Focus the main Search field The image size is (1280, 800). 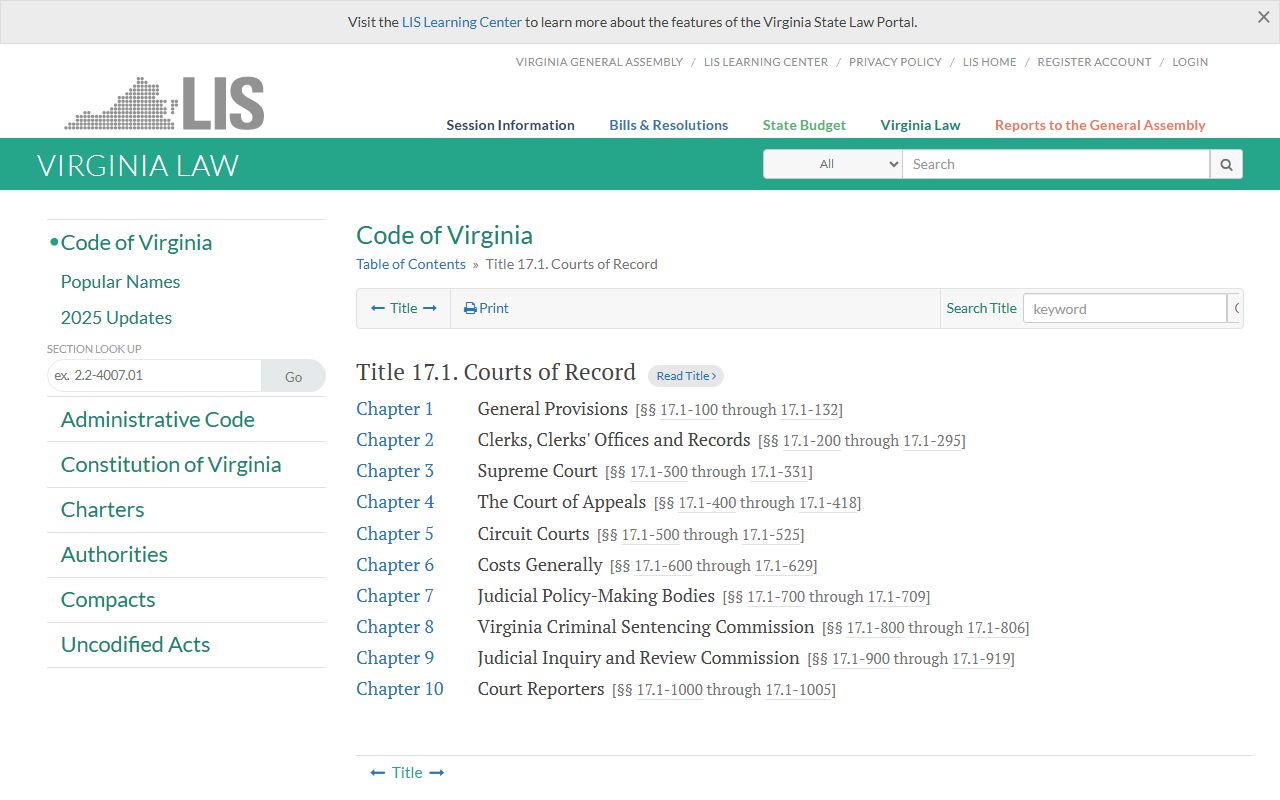(x=1056, y=164)
